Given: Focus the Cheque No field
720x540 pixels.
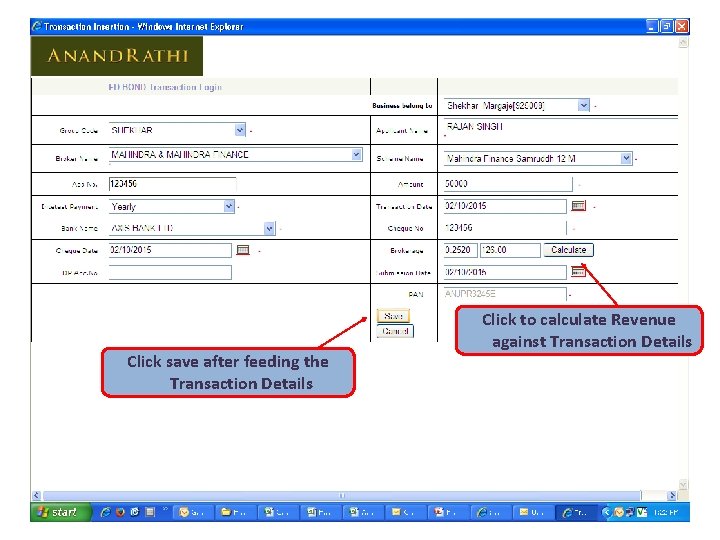Looking at the screenshot, I should click(x=505, y=228).
